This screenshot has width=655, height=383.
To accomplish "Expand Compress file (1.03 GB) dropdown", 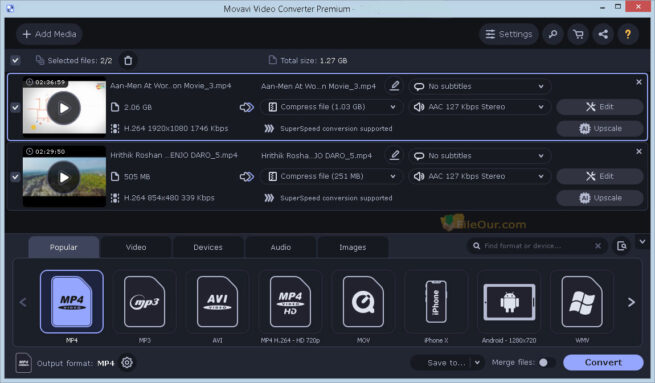I will (331, 107).
